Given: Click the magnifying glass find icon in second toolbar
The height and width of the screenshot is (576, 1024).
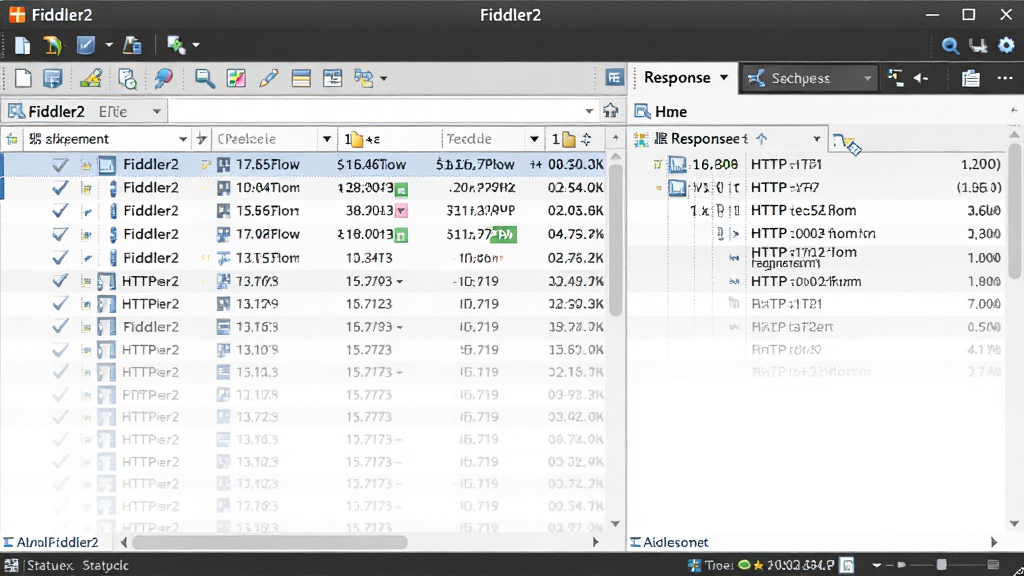Looking at the screenshot, I should pos(205,78).
